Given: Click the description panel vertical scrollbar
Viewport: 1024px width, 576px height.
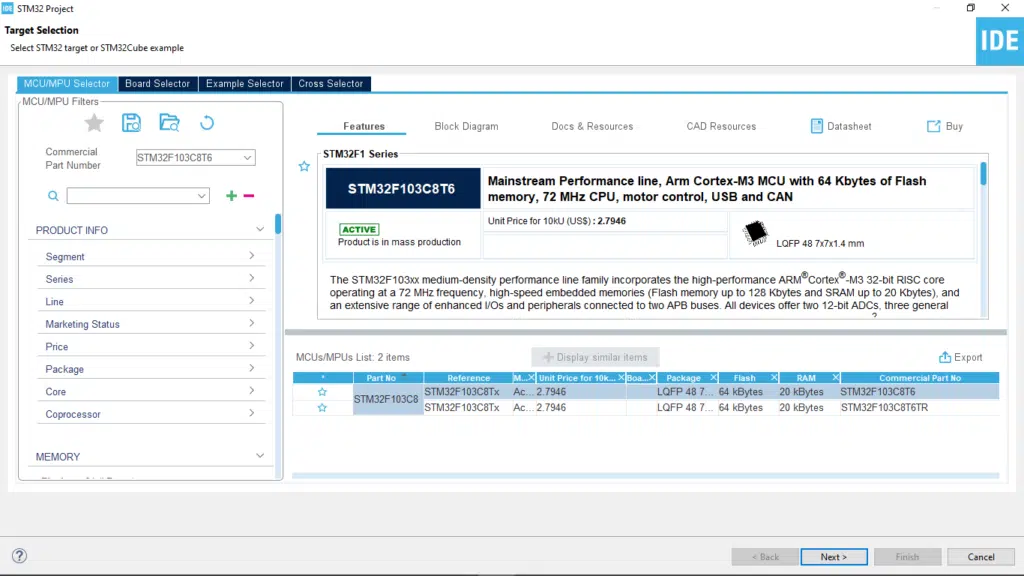Looking at the screenshot, I should [983, 174].
